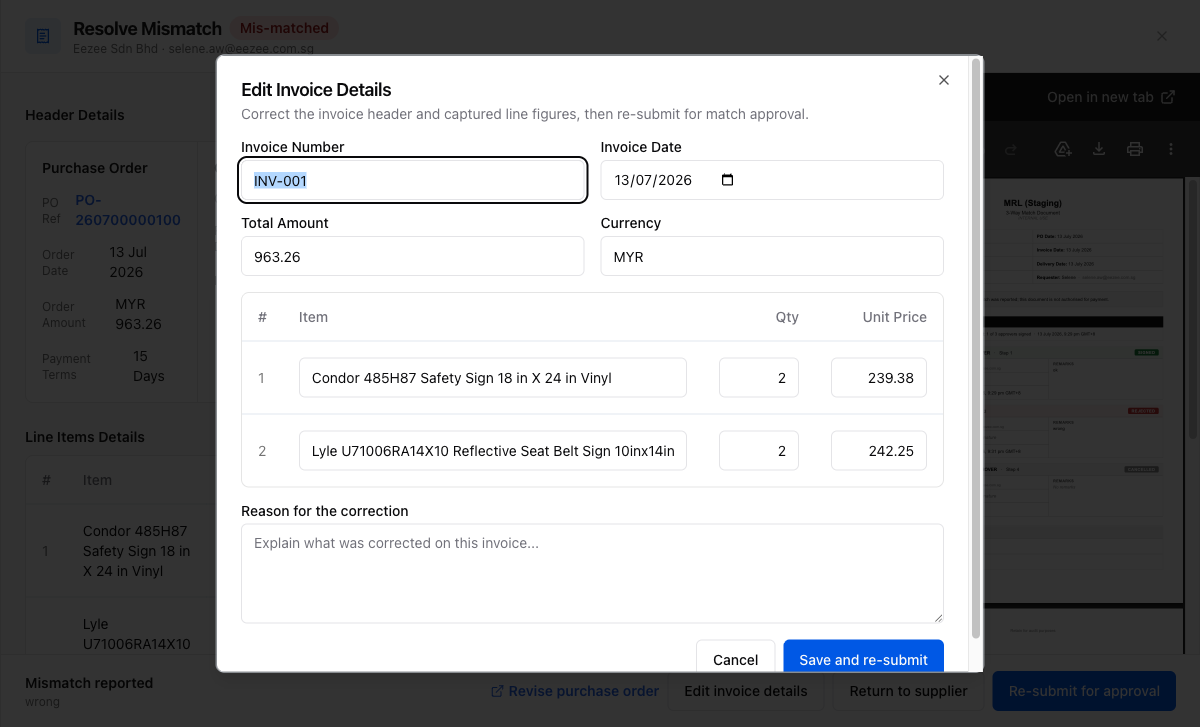
Task: Click Return to supplier button
Action: coord(909,691)
